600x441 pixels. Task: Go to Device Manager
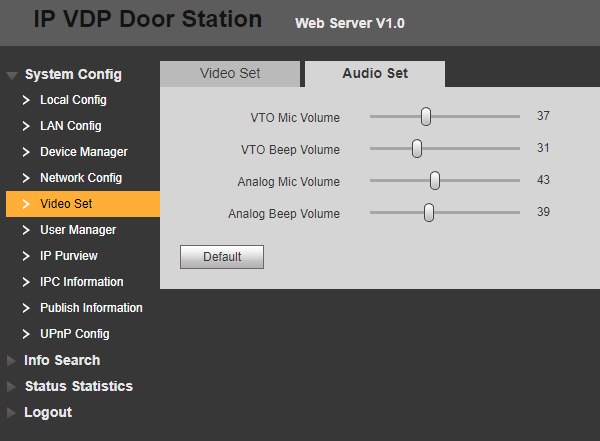coord(83,152)
